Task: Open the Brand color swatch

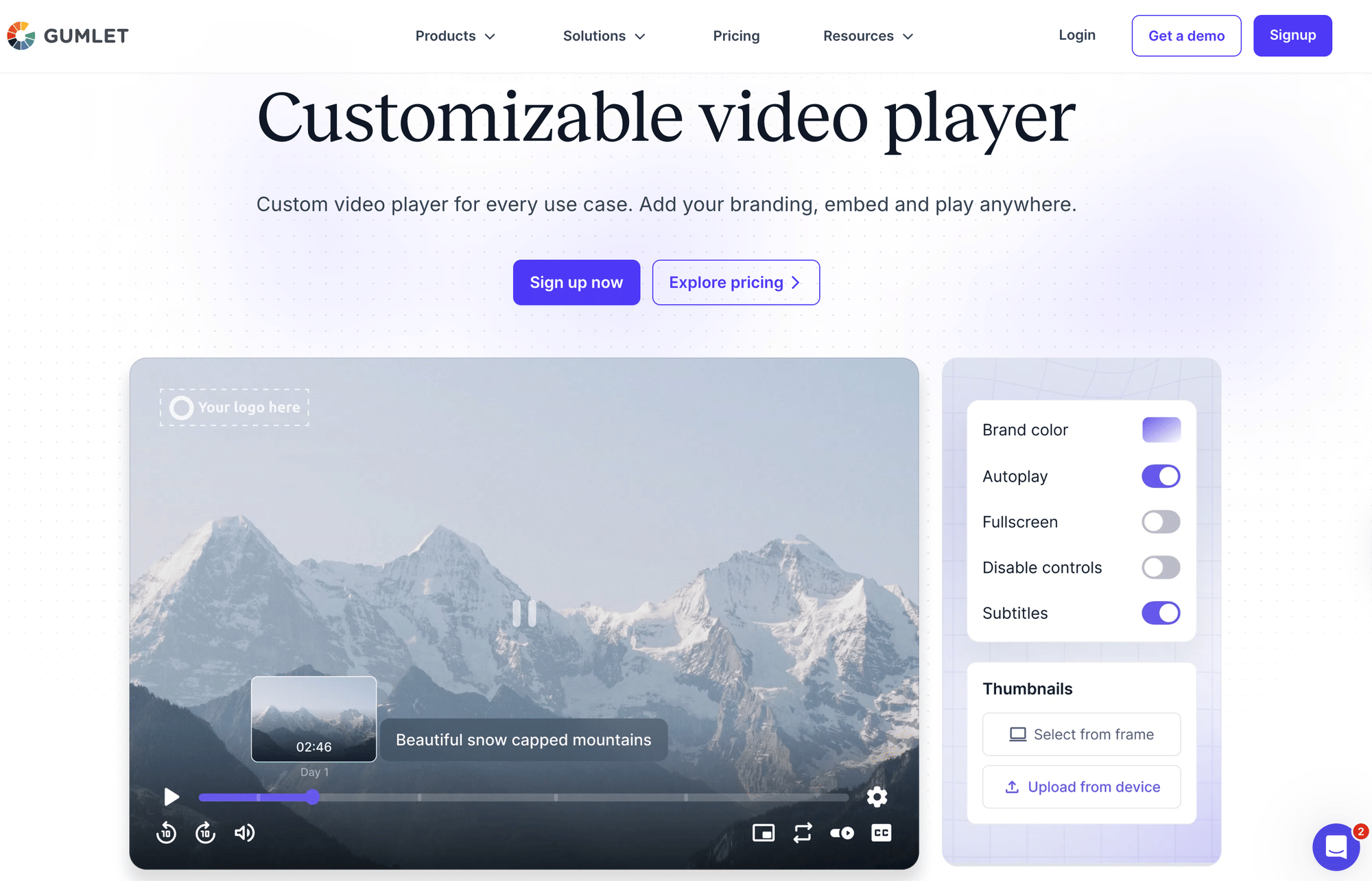Action: point(1161,430)
